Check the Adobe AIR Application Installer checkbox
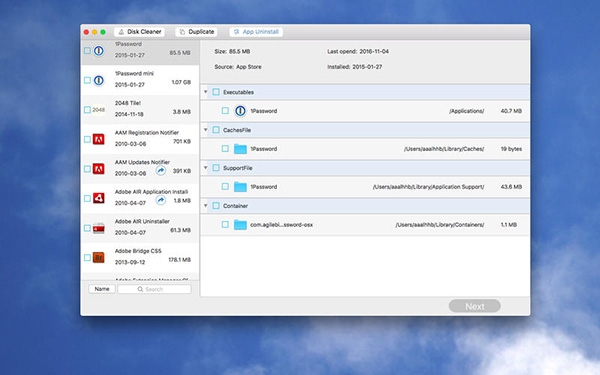This screenshot has height=375, width=600. (x=87, y=198)
